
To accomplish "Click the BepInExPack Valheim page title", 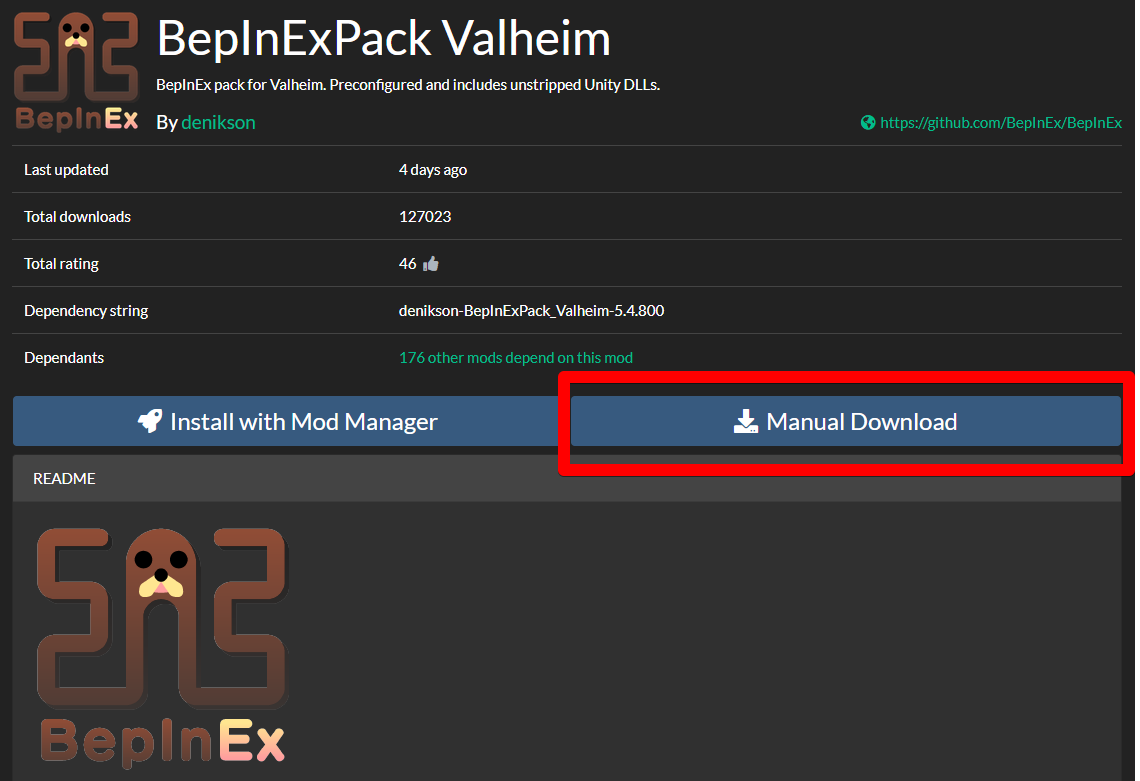I will (x=384, y=38).
